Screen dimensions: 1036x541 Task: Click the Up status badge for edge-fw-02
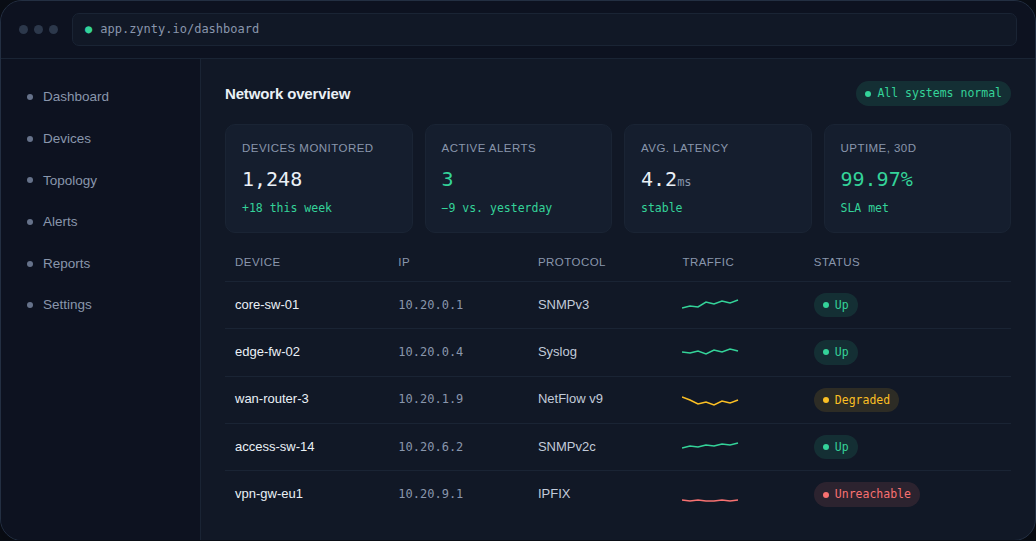coord(836,352)
